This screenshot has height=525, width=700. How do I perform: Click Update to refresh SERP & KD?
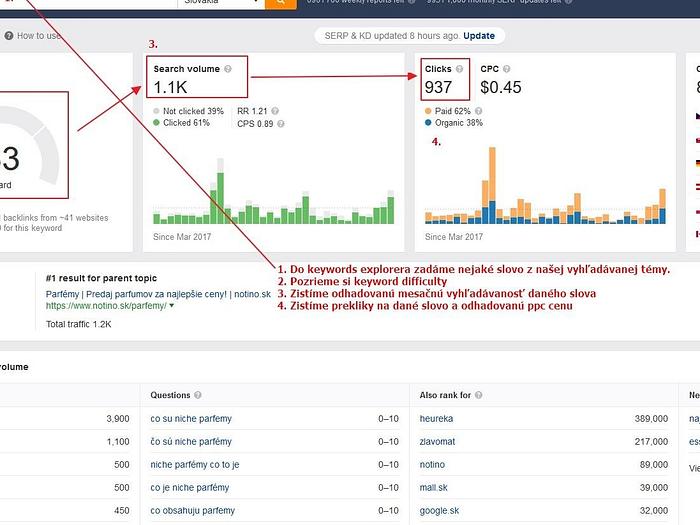click(x=478, y=36)
